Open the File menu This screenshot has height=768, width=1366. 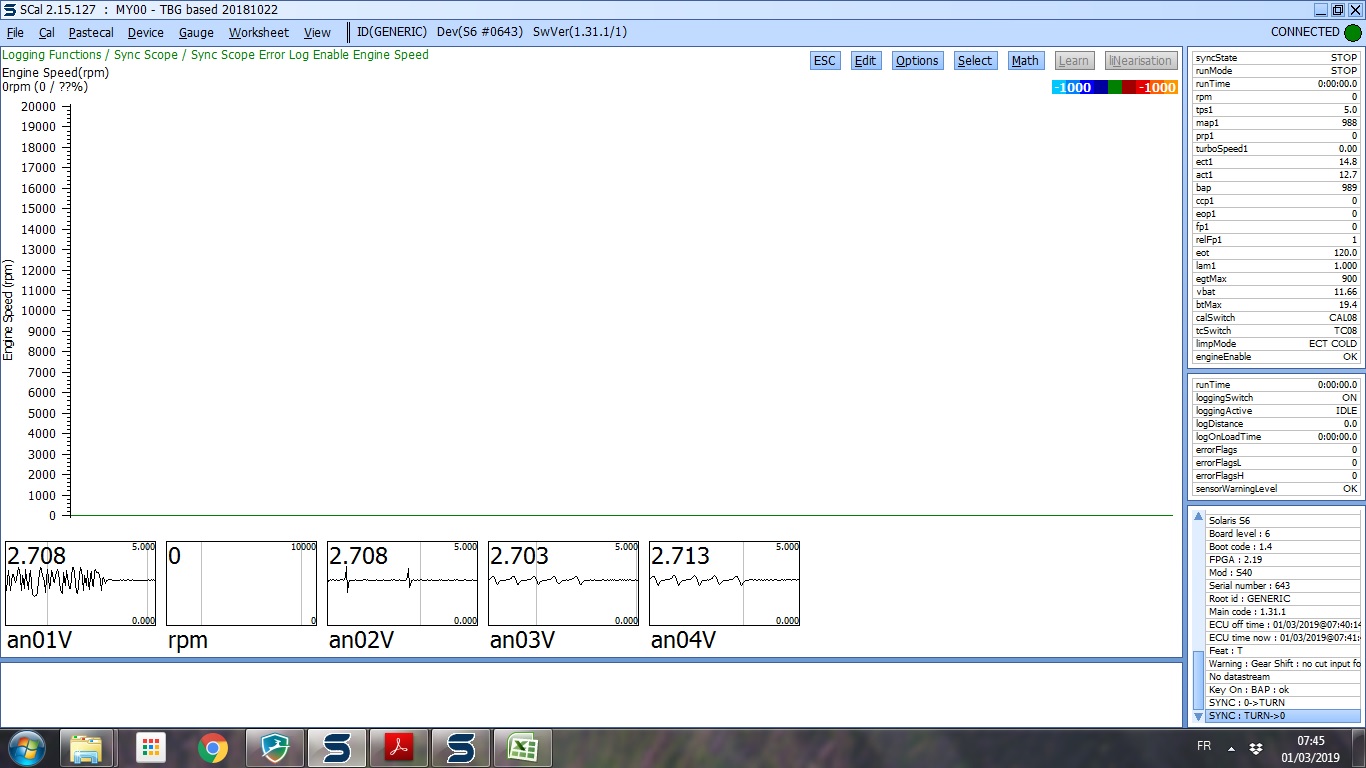[x=15, y=33]
